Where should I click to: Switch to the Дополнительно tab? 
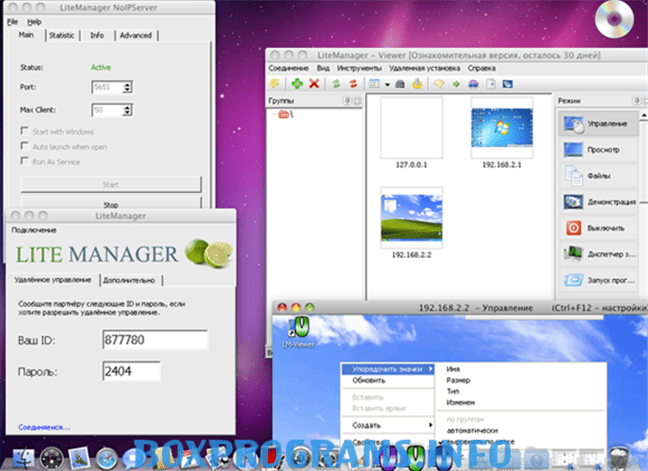pyautogui.click(x=129, y=280)
